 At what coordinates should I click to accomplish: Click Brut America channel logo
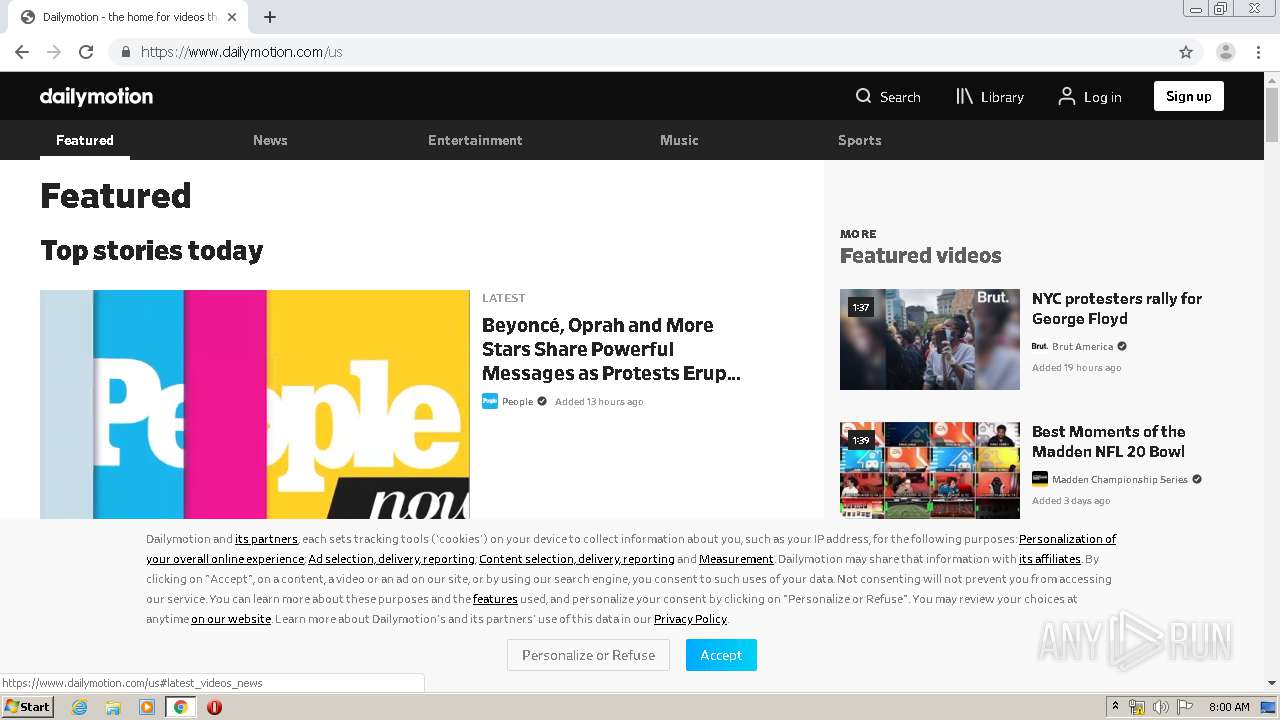[1040, 346]
